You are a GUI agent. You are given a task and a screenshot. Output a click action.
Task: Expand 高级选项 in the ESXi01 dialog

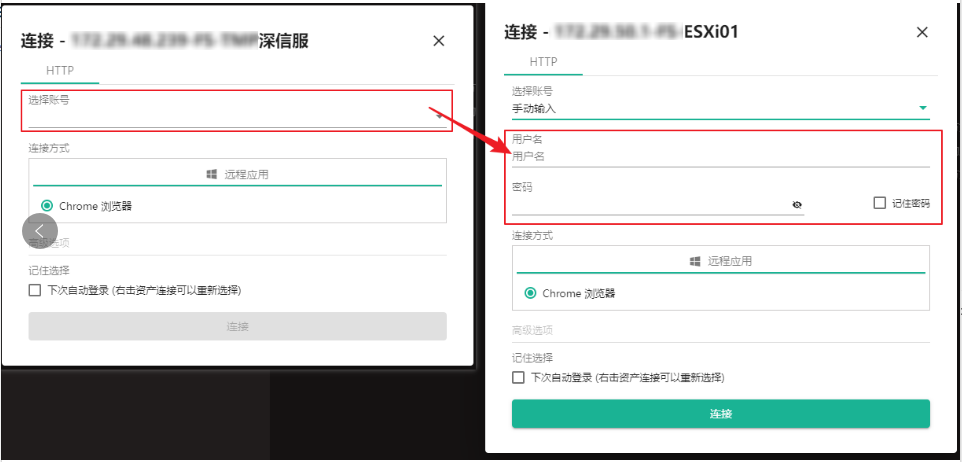coord(533,330)
